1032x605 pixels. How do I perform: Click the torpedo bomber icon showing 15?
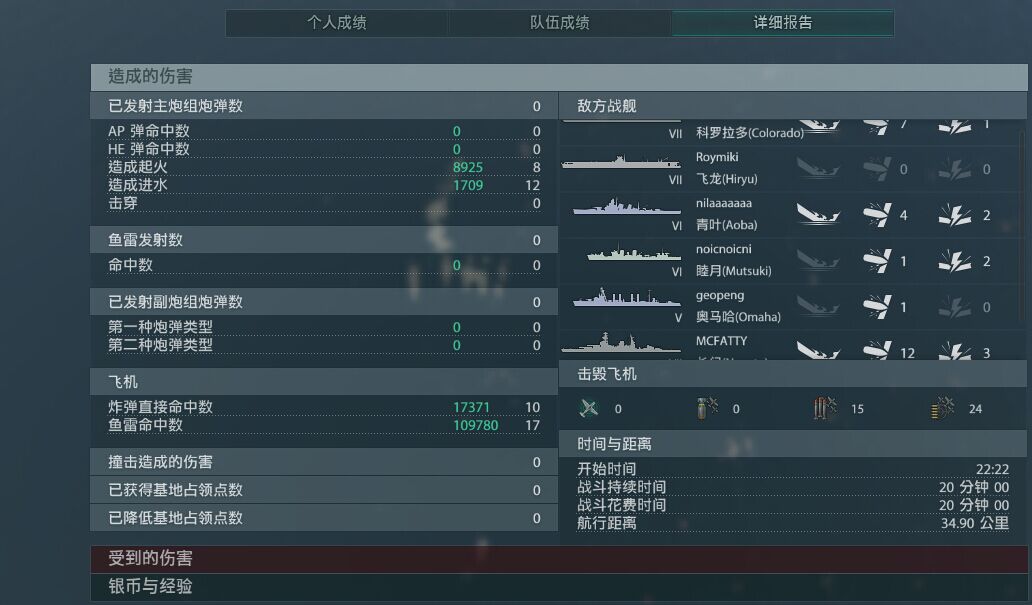pyautogui.click(x=825, y=408)
